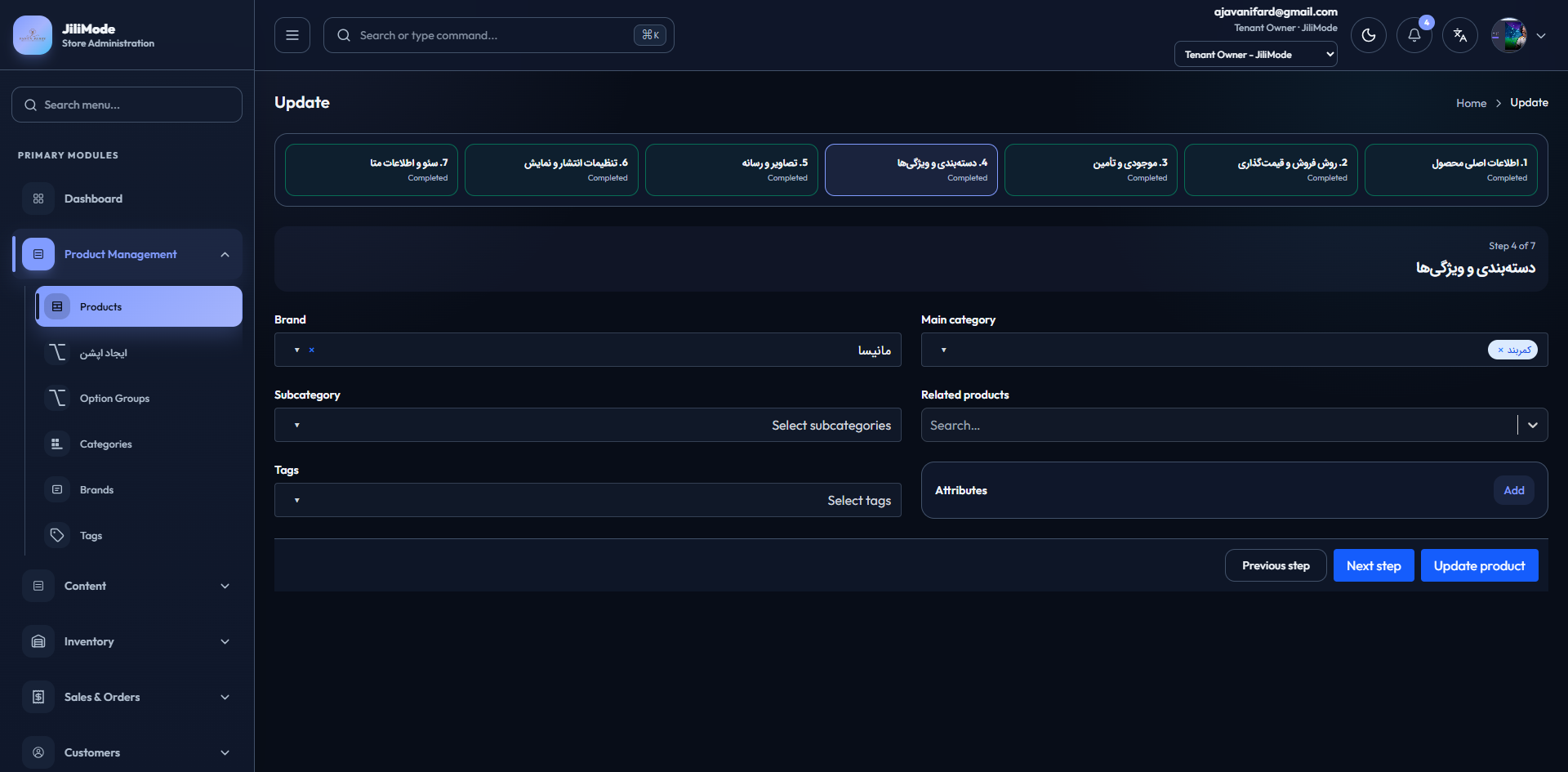
Task: Focus the Search menu field
Action: click(x=127, y=105)
